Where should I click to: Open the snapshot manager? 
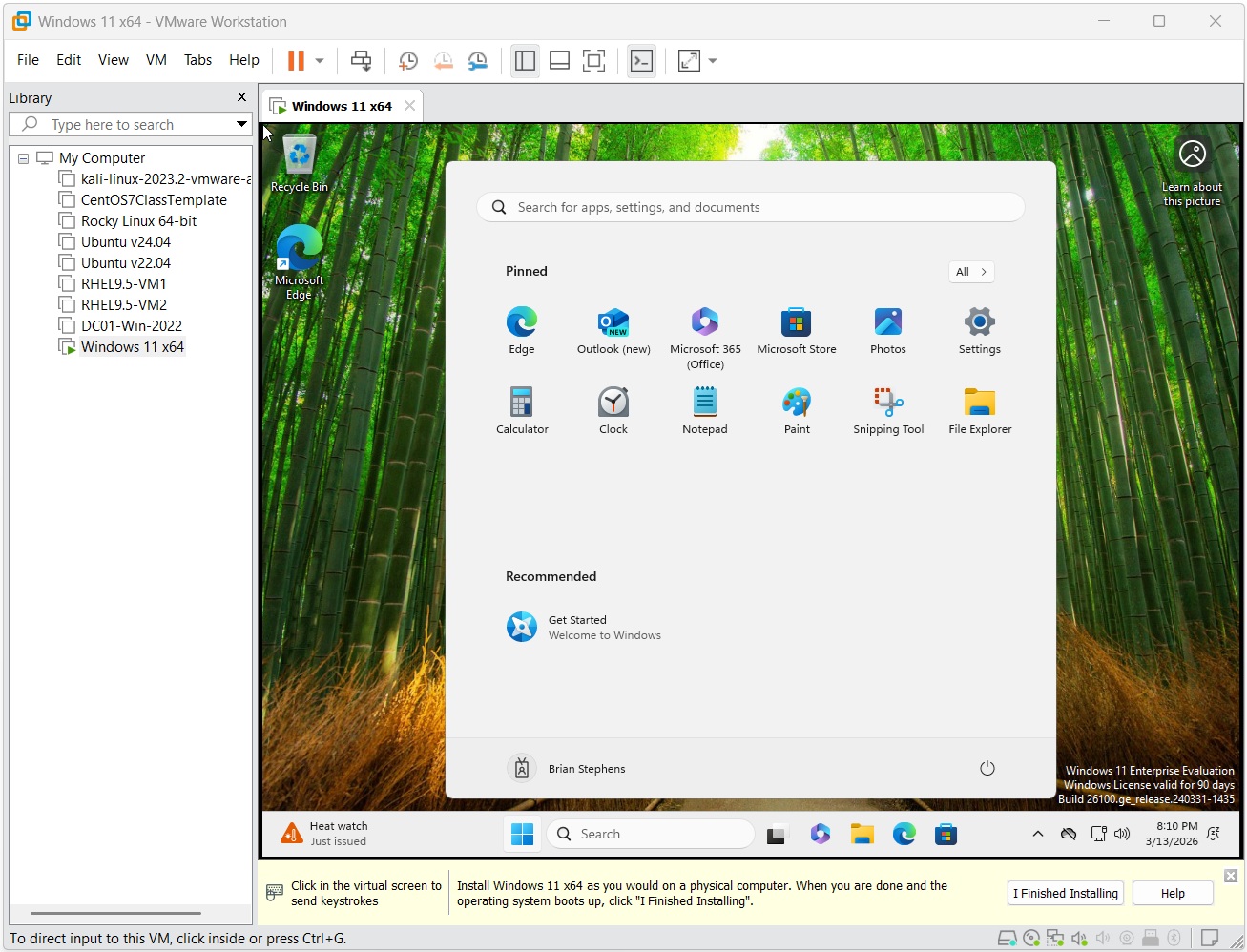pos(478,60)
